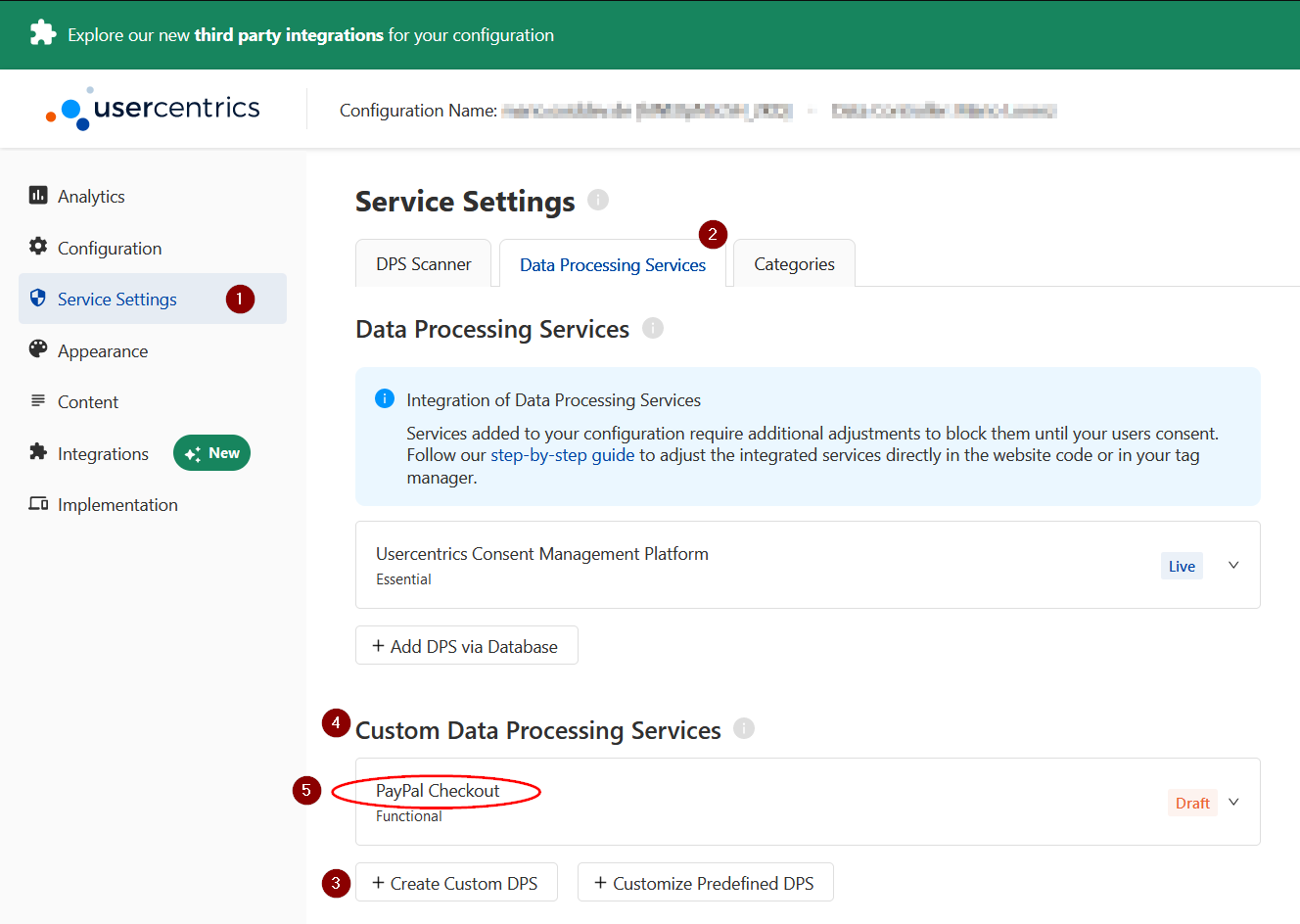
Task: Open the step-by-step guide link
Action: 562,454
